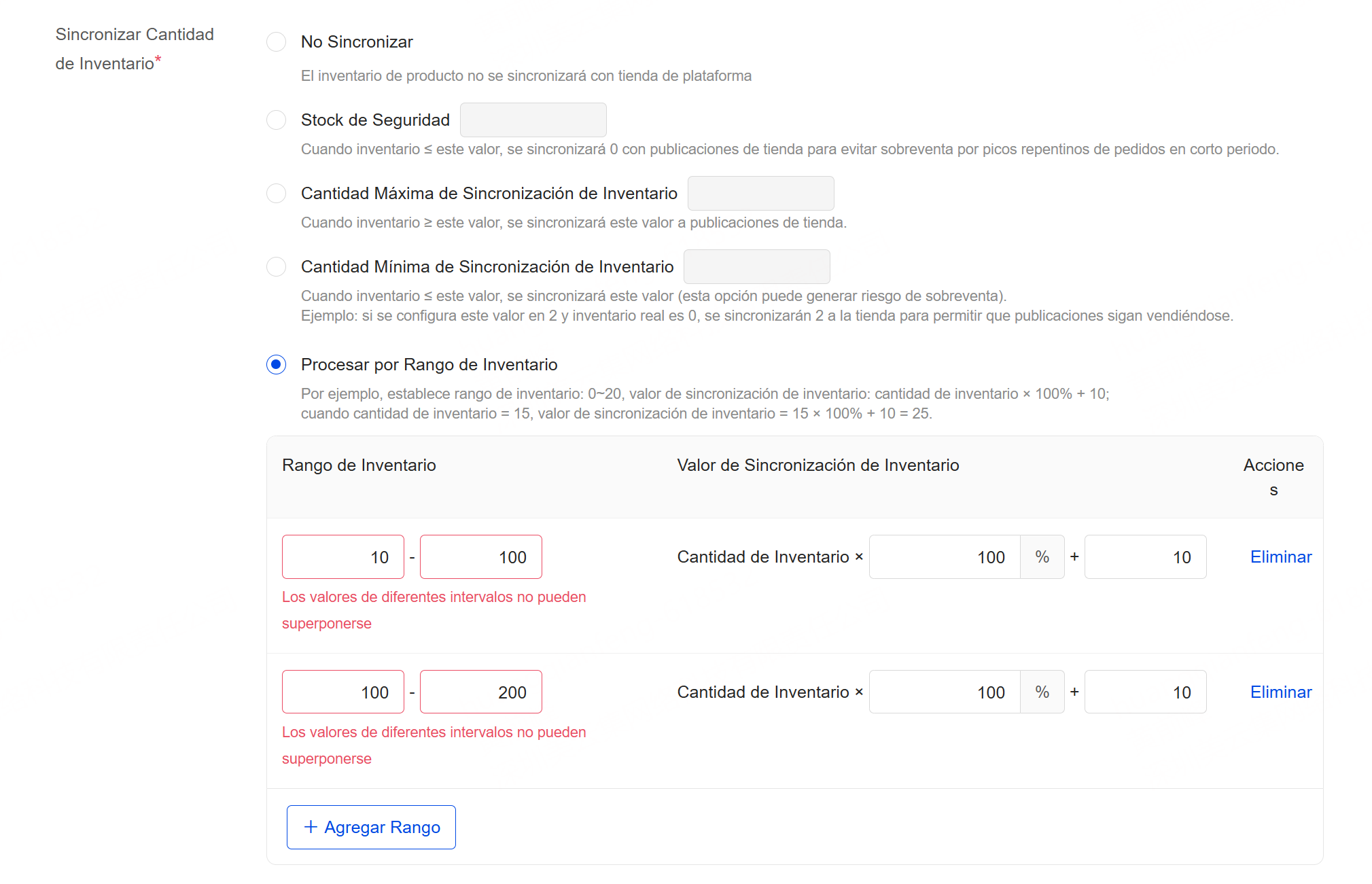Screen dimensions: 1372x884
Task: Select the No Sincronizar radio button
Action: pos(277,41)
